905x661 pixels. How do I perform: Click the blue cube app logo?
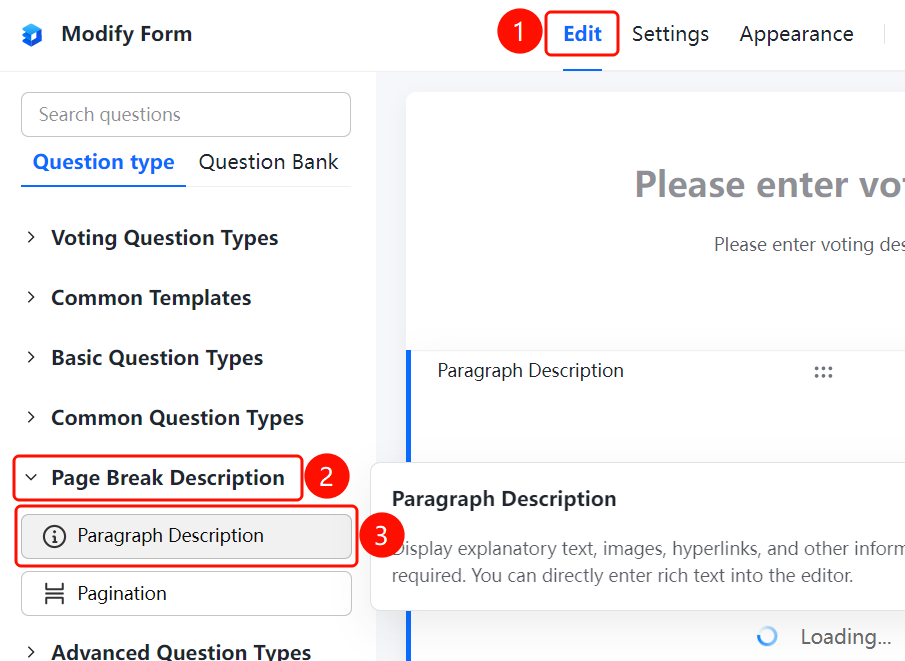[x=32, y=35]
